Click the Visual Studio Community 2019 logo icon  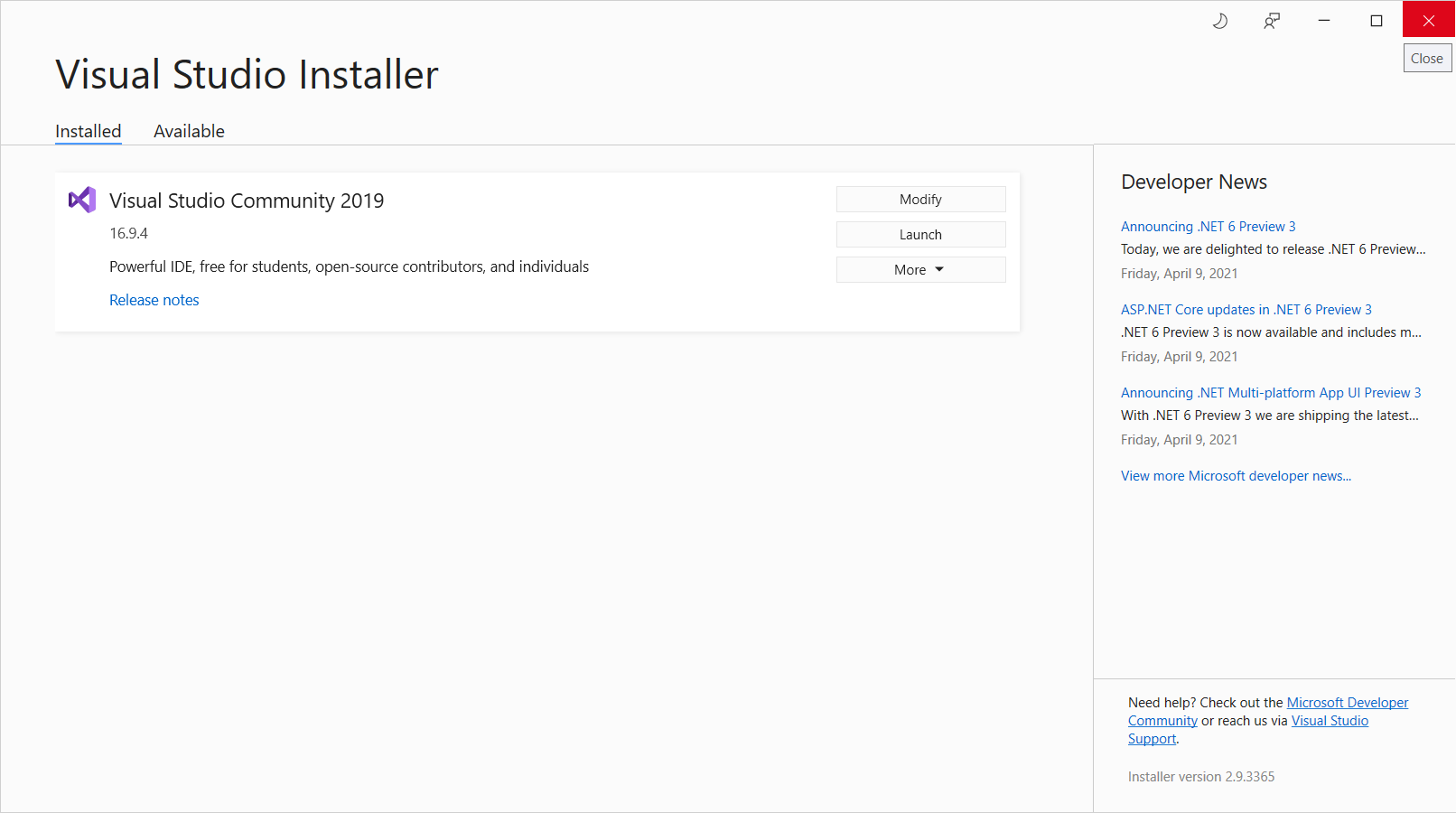coord(82,200)
